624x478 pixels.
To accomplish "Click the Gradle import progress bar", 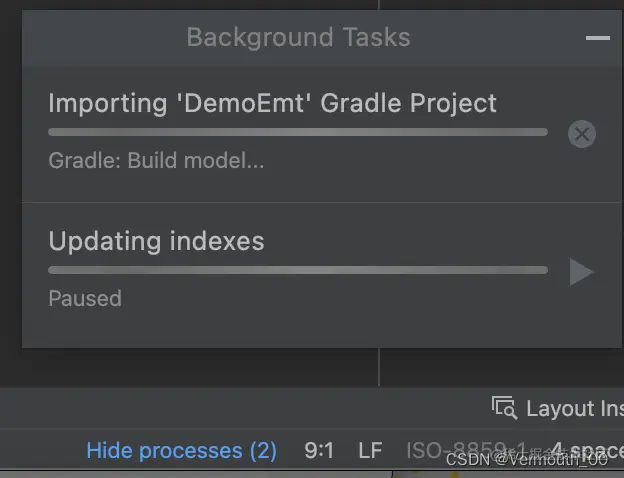I will coord(298,132).
